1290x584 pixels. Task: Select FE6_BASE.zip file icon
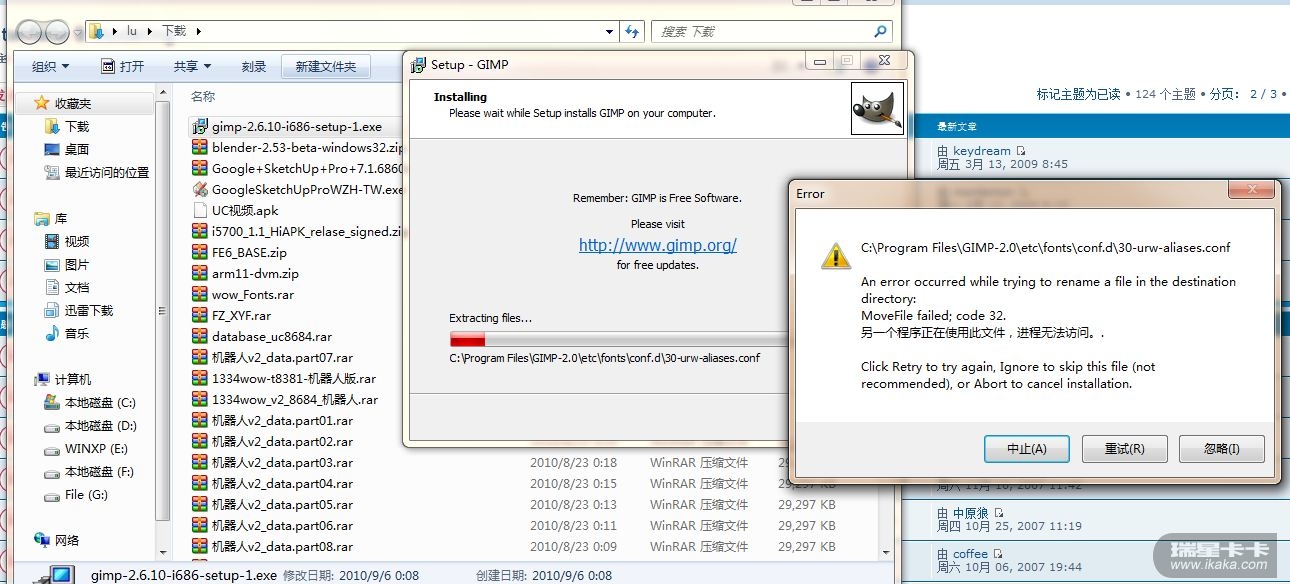[200, 253]
